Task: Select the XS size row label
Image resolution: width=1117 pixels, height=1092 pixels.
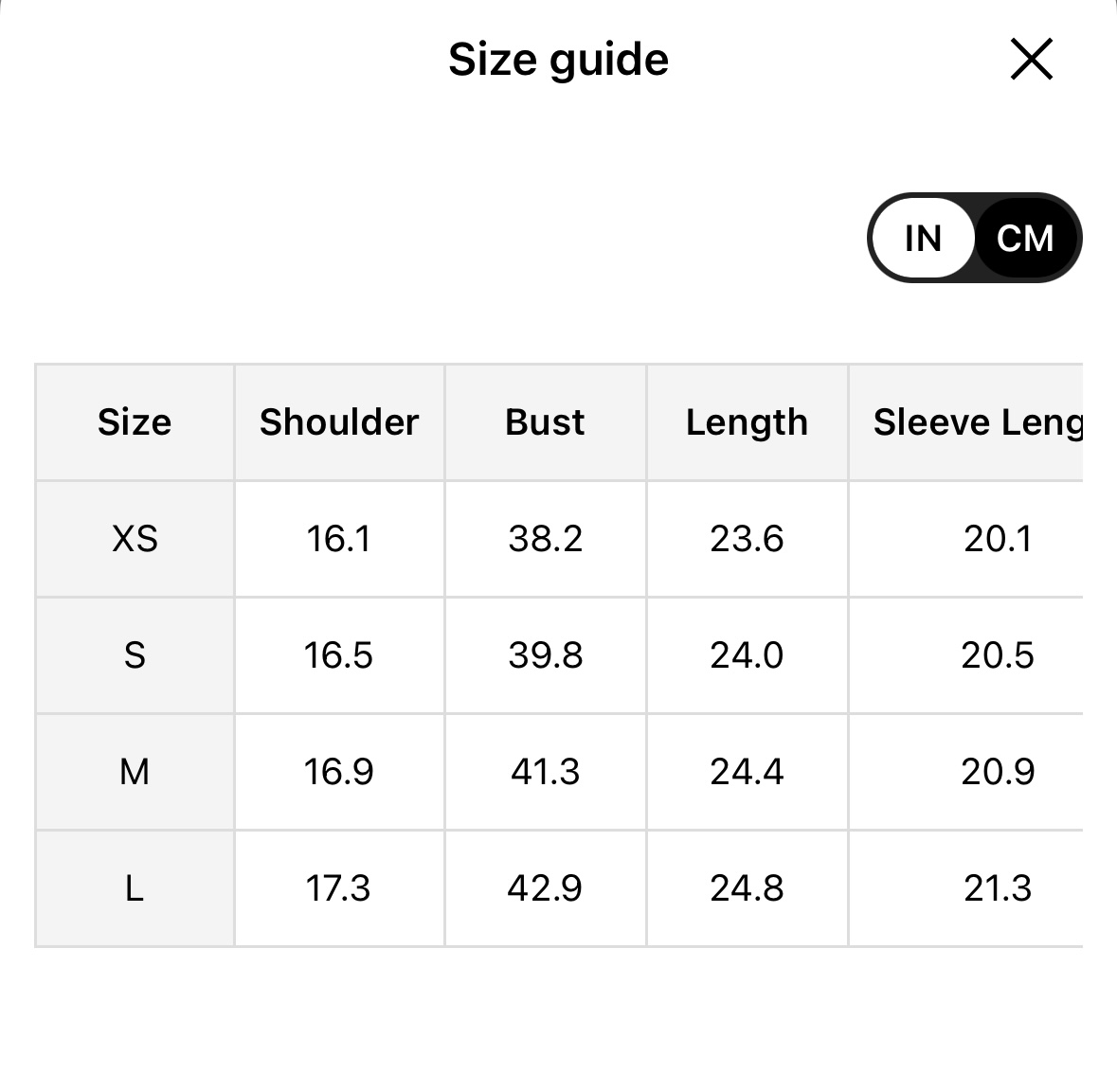Action: tap(135, 539)
